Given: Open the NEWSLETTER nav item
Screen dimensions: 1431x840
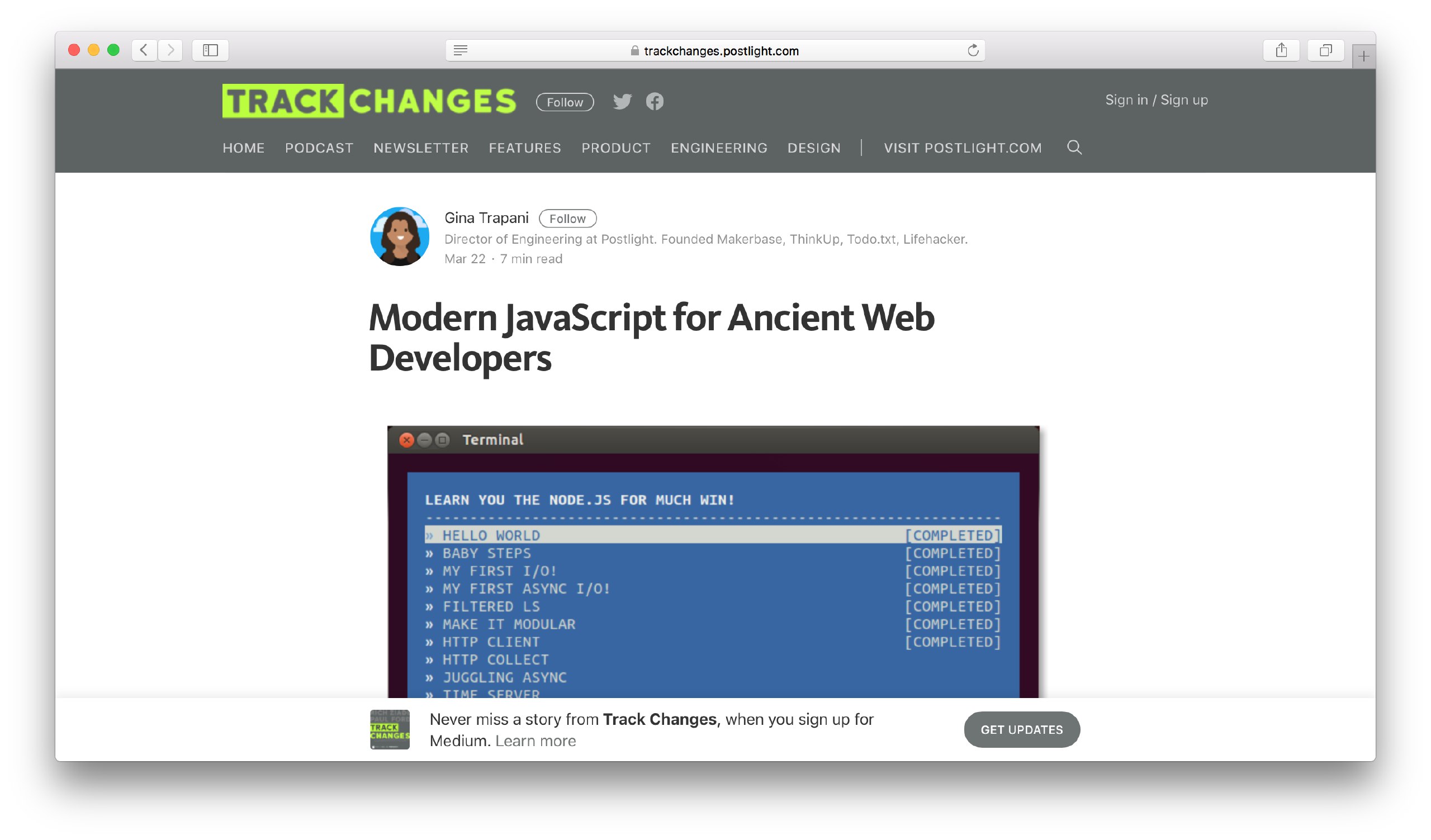Looking at the screenshot, I should pos(421,148).
